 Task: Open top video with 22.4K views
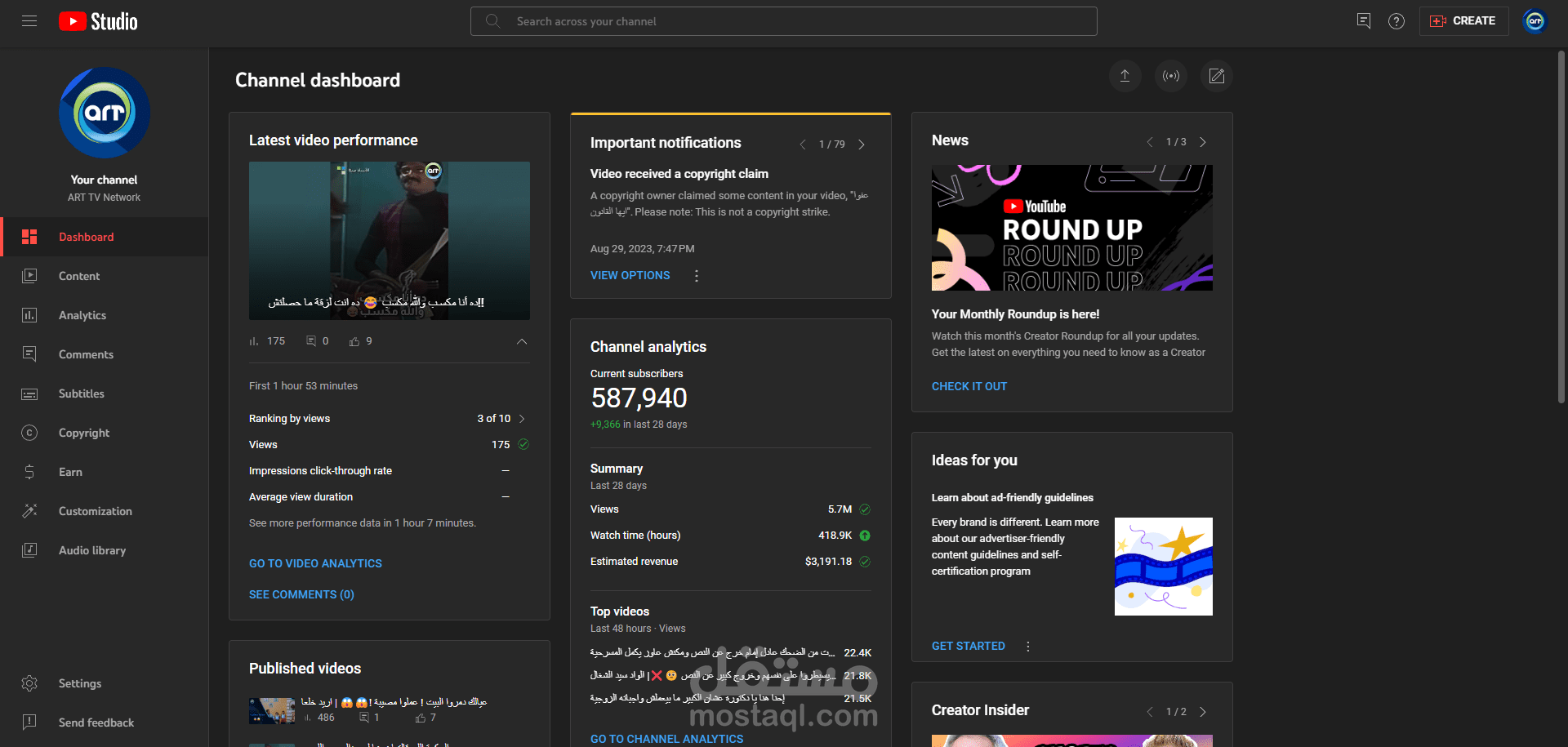[x=731, y=652]
